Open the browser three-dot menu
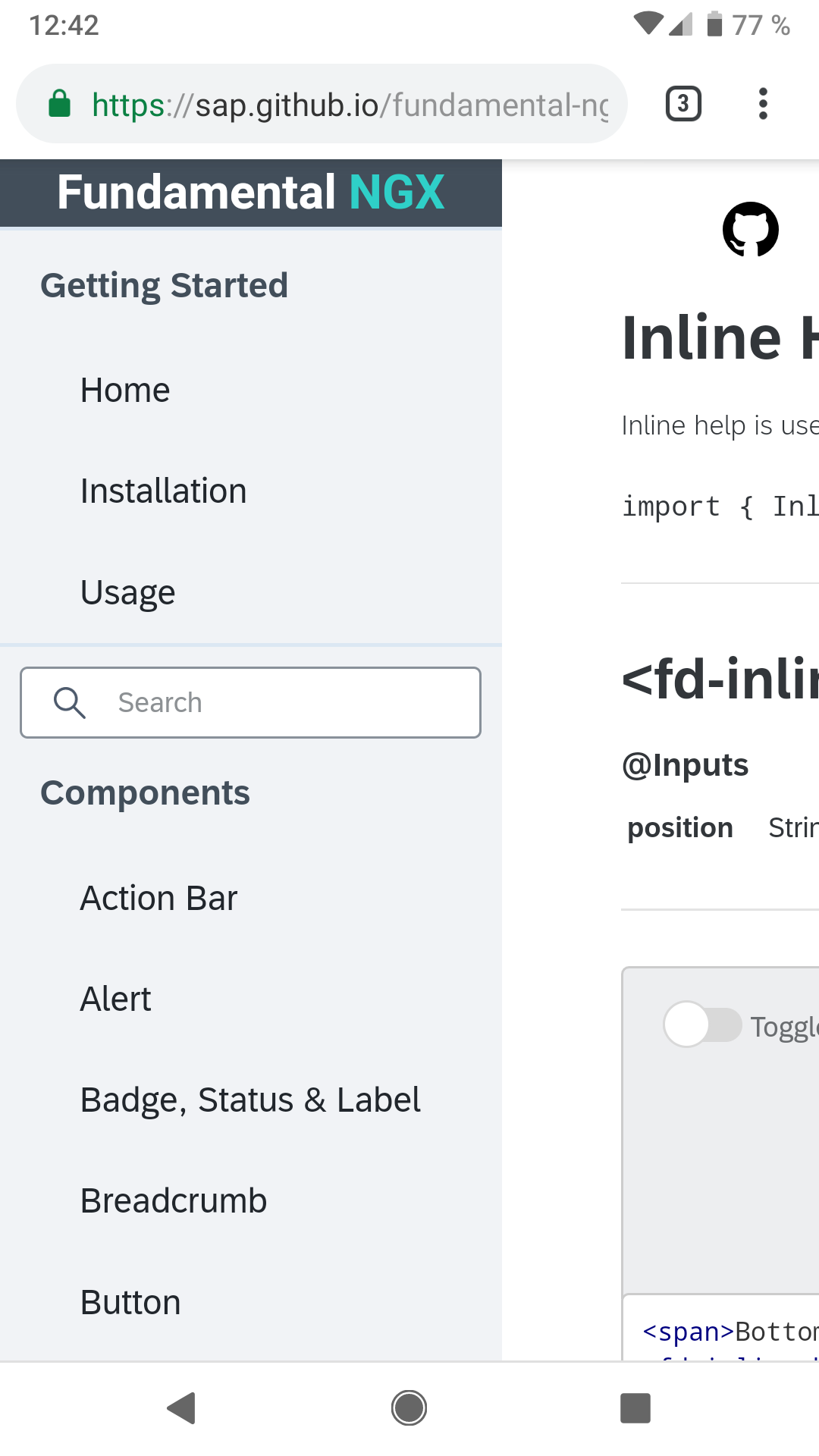 (x=763, y=104)
